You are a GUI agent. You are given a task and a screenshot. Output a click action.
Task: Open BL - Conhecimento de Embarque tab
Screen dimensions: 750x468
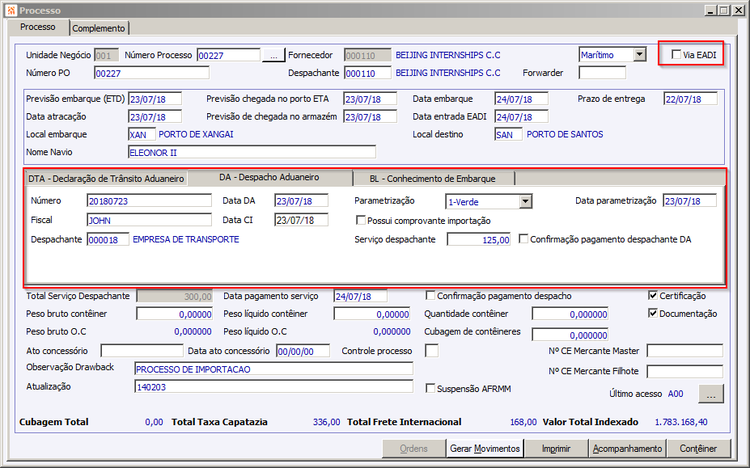(433, 178)
